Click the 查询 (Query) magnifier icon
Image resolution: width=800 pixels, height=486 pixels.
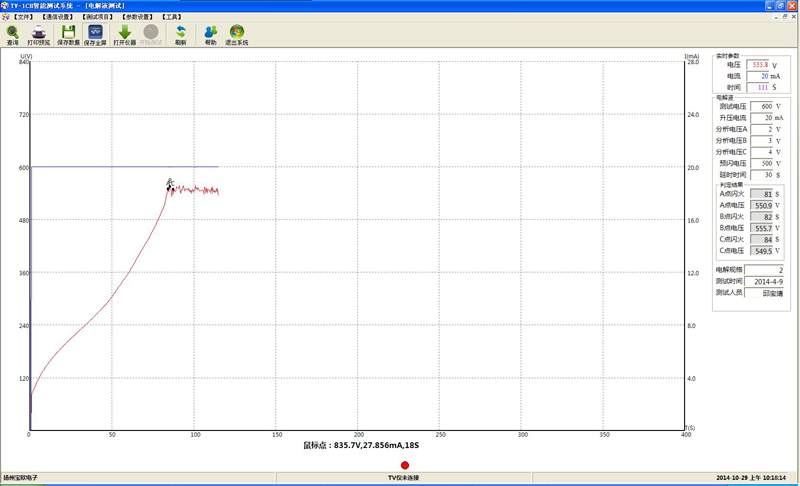click(12, 34)
